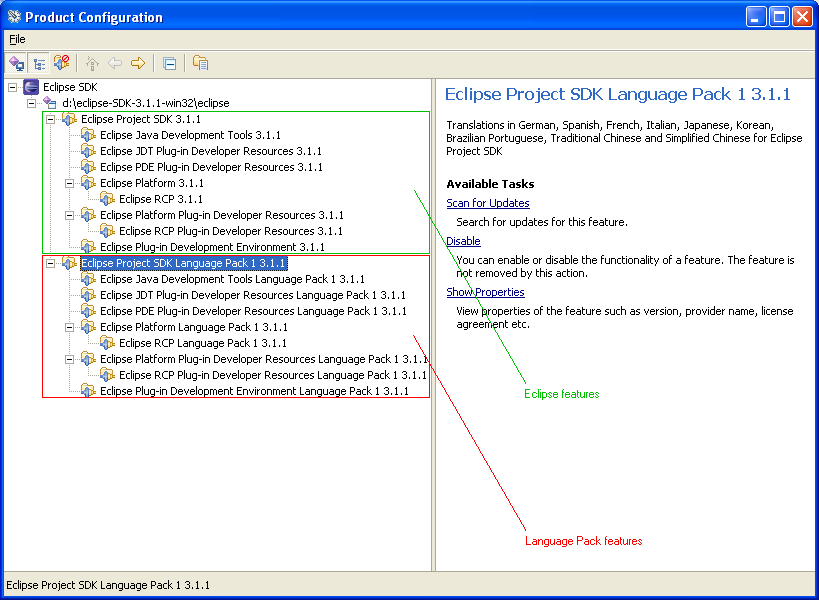Collapse Platform Plug-in Developer Resources Language Pack 1

(x=69, y=359)
